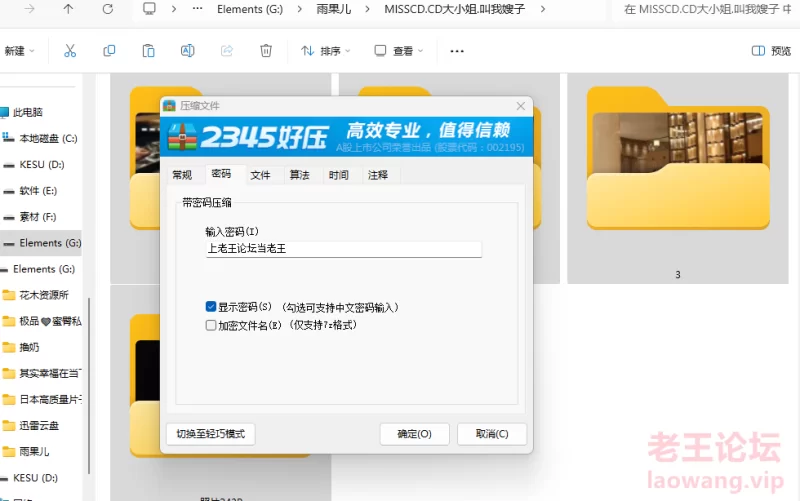Close the 压缩文件 dialog
800x501 pixels.
click(520, 106)
